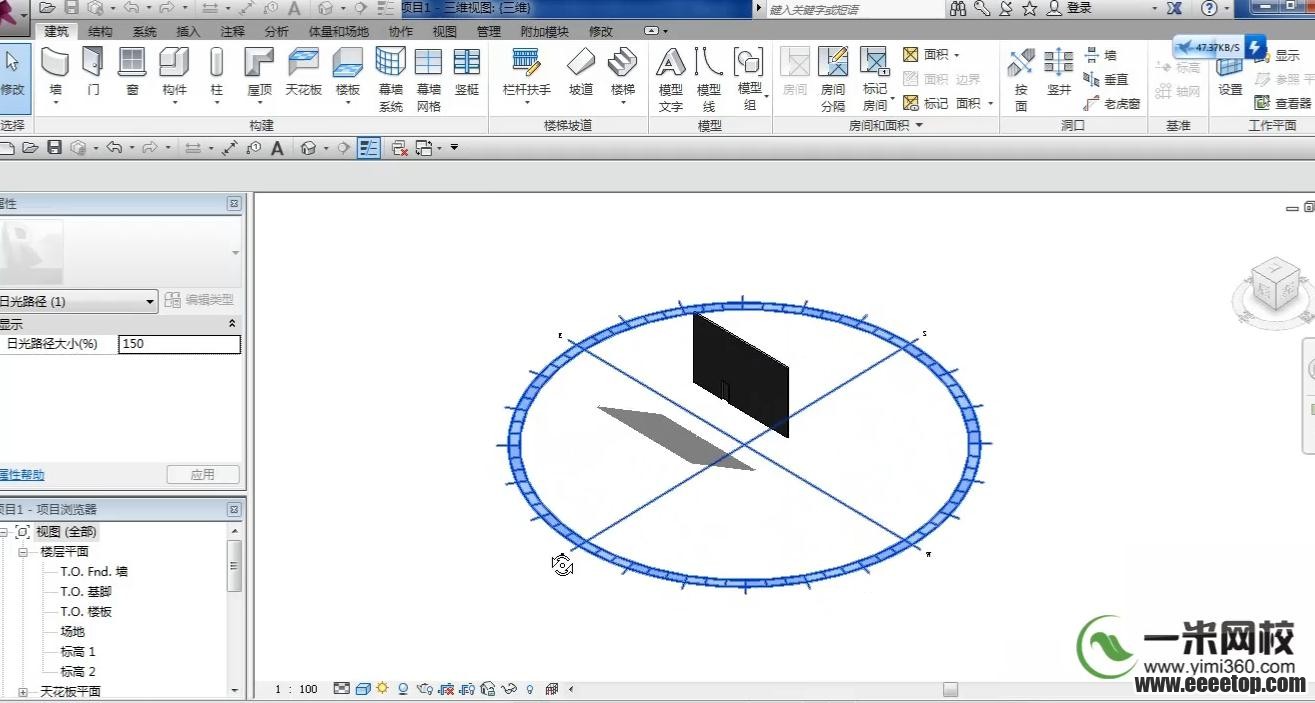Select the 幕墙系统 curtain system tool
This screenshot has height=703, width=1315.
(x=390, y=78)
